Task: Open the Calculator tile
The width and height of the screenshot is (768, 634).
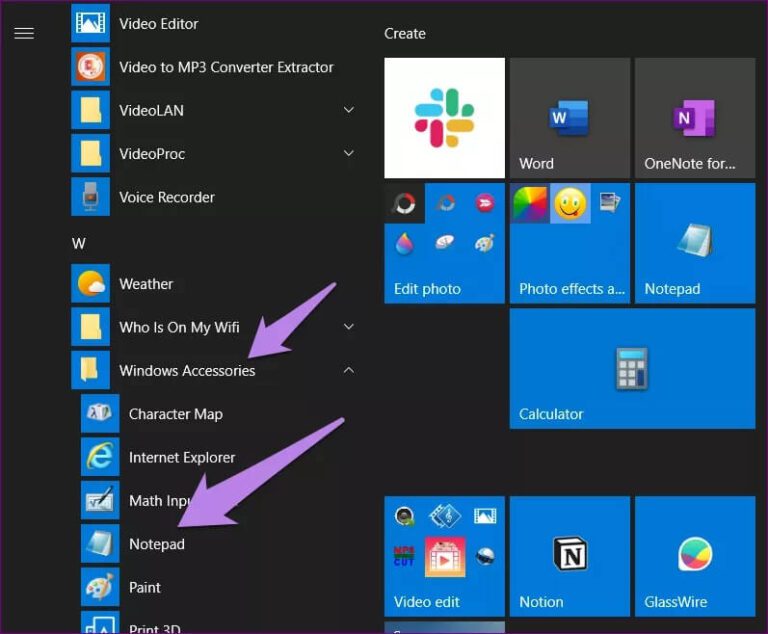Action: coord(632,368)
